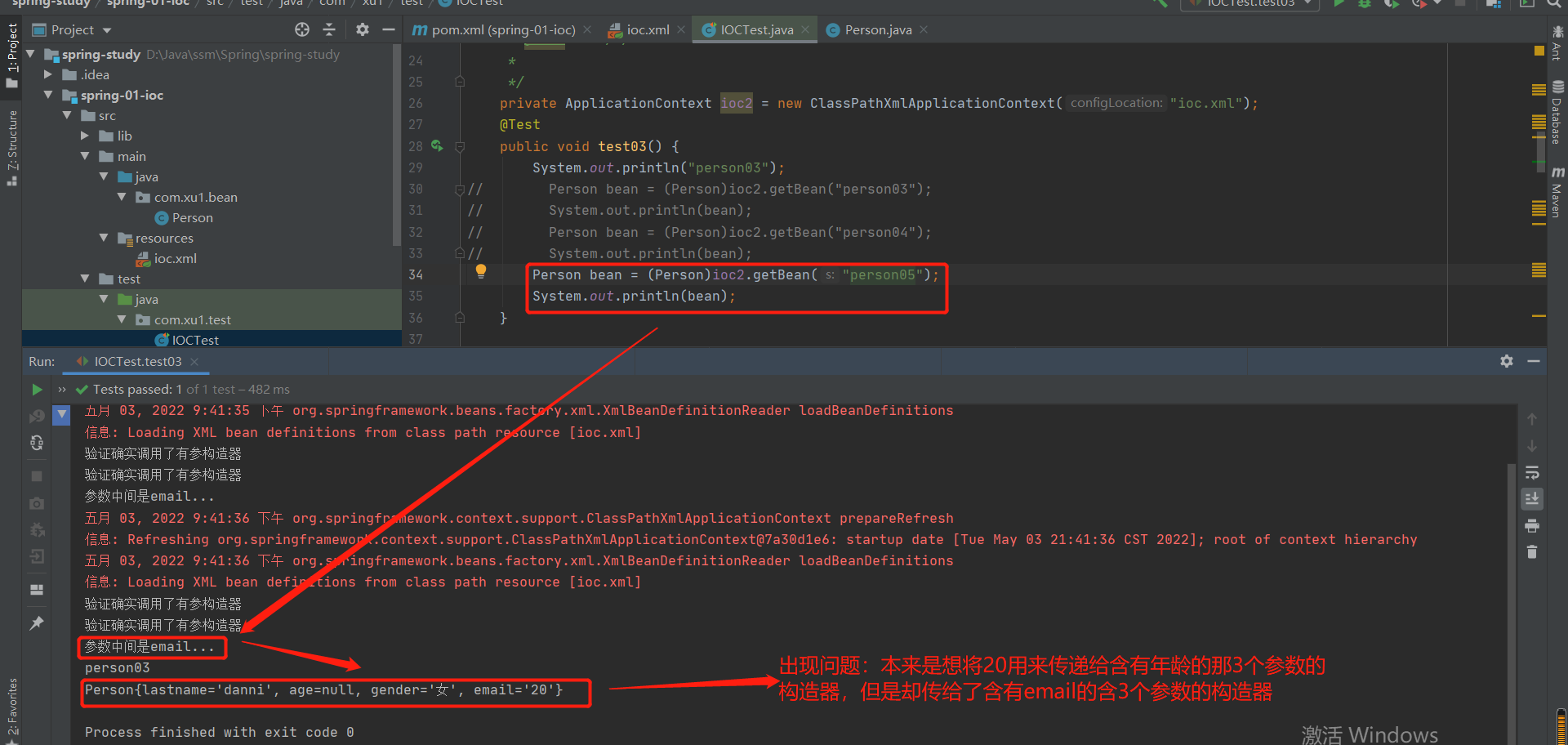Click Rerun Failed Tests icon in Run panel
Image resolution: width=1568 pixels, height=745 pixels.
click(37, 417)
